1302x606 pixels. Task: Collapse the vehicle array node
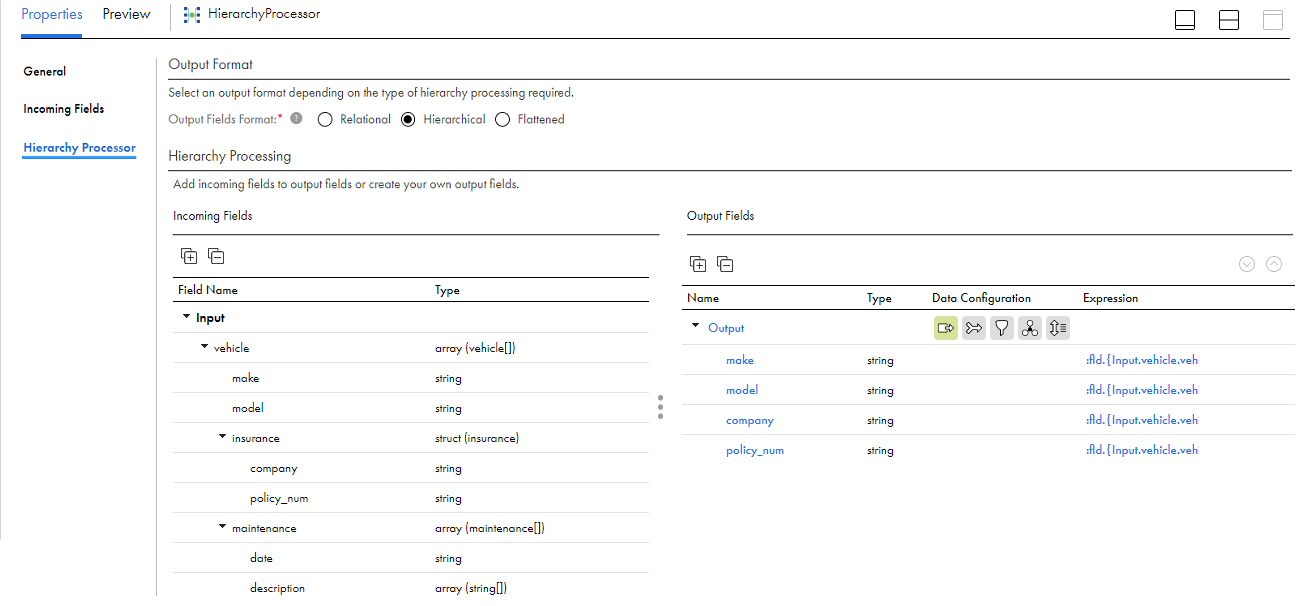pyautogui.click(x=204, y=347)
